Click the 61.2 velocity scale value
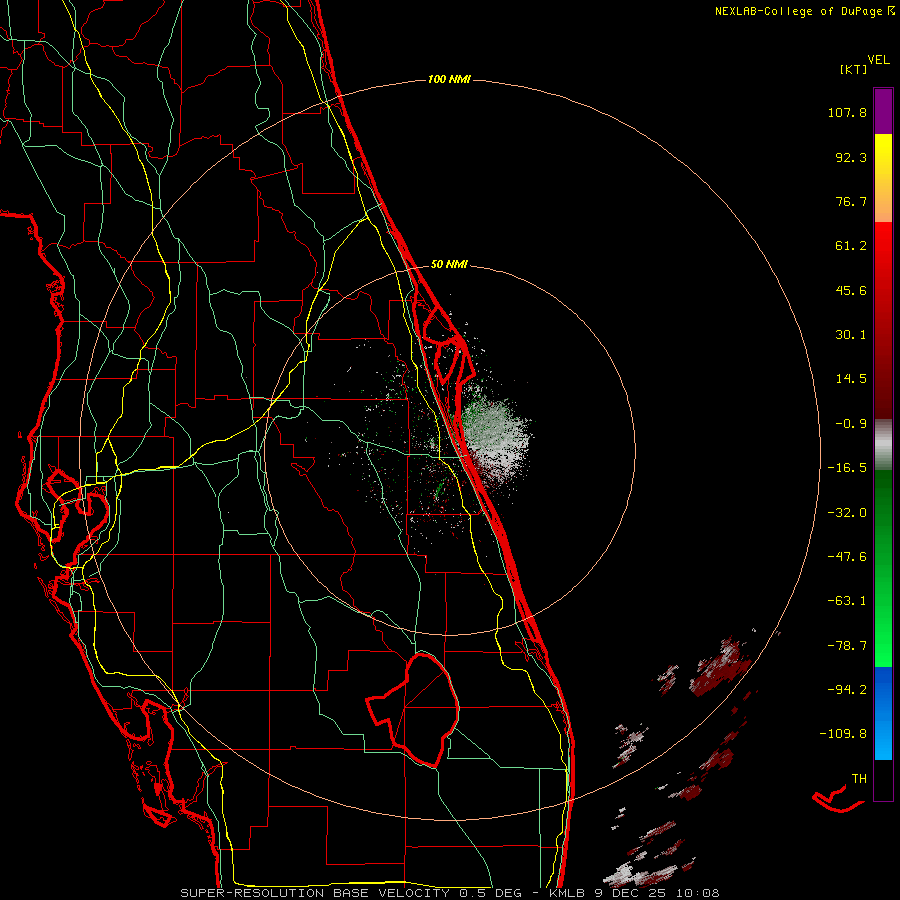Image resolution: width=900 pixels, height=900 pixels. tap(851, 246)
